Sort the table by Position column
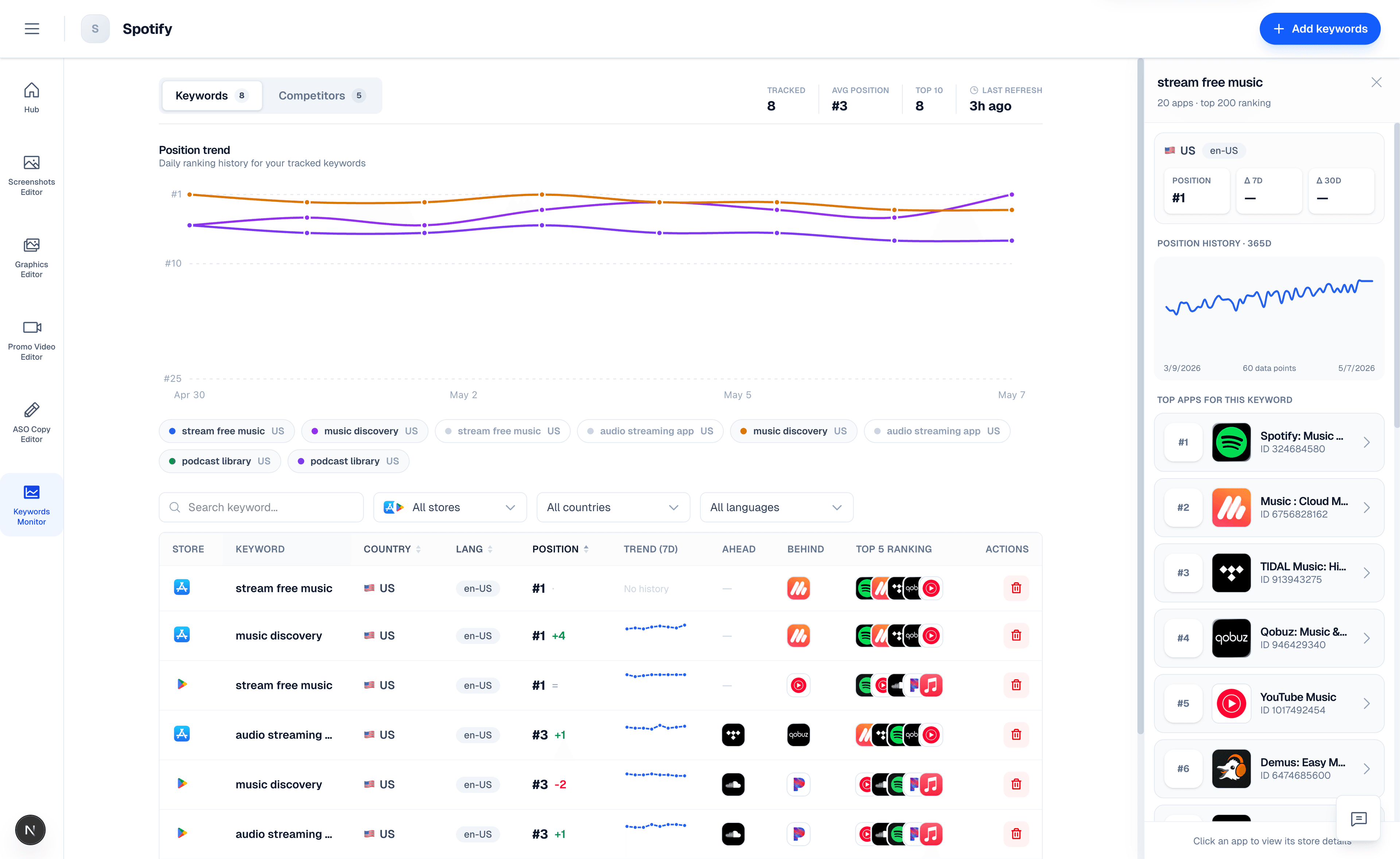 pos(560,549)
